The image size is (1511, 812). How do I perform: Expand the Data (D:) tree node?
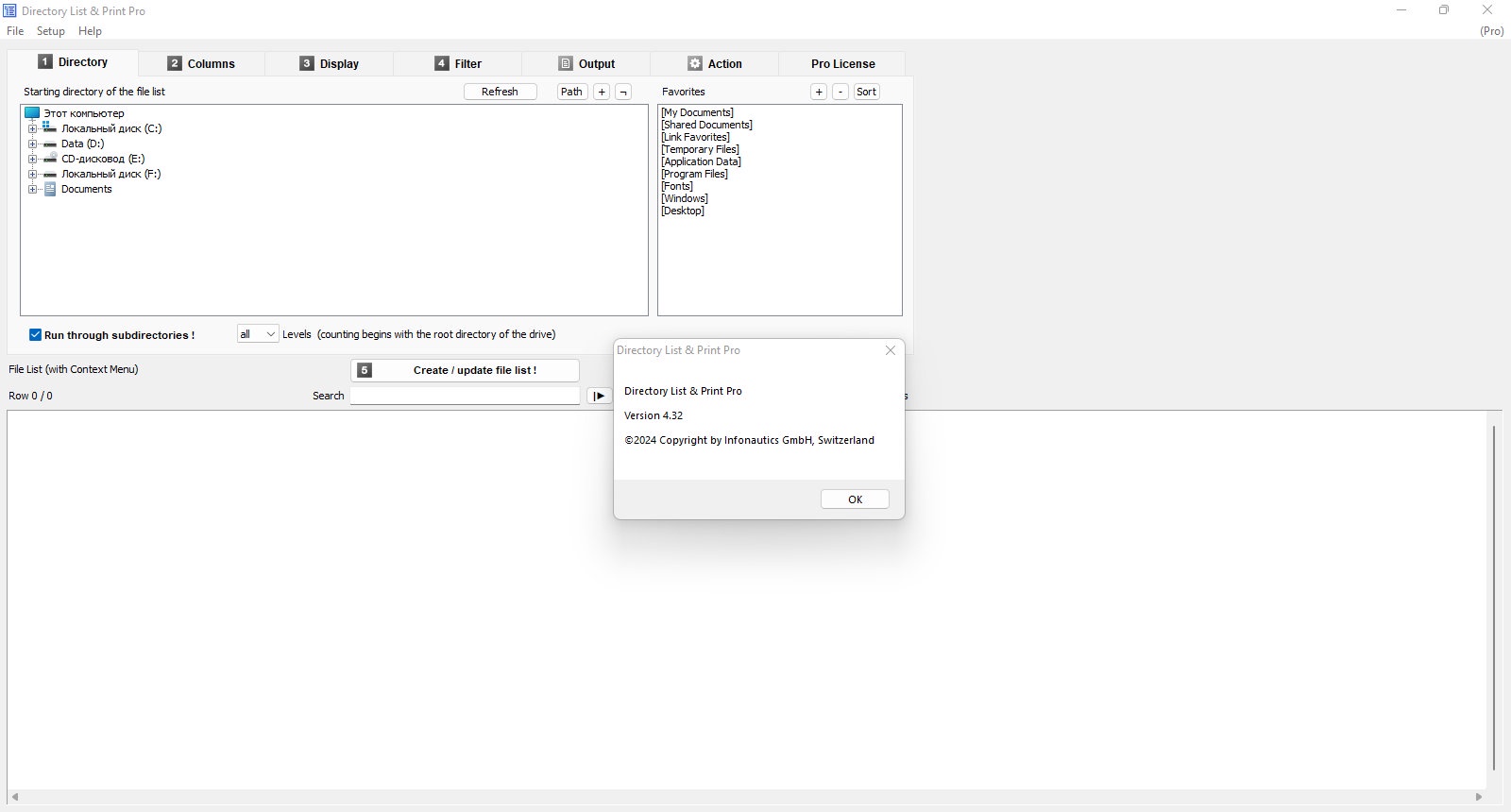click(32, 144)
